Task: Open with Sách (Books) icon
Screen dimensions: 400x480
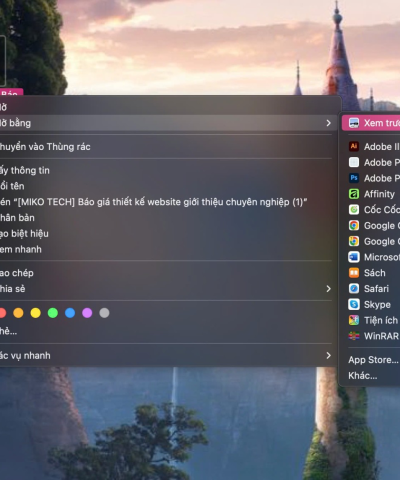Action: 354,273
